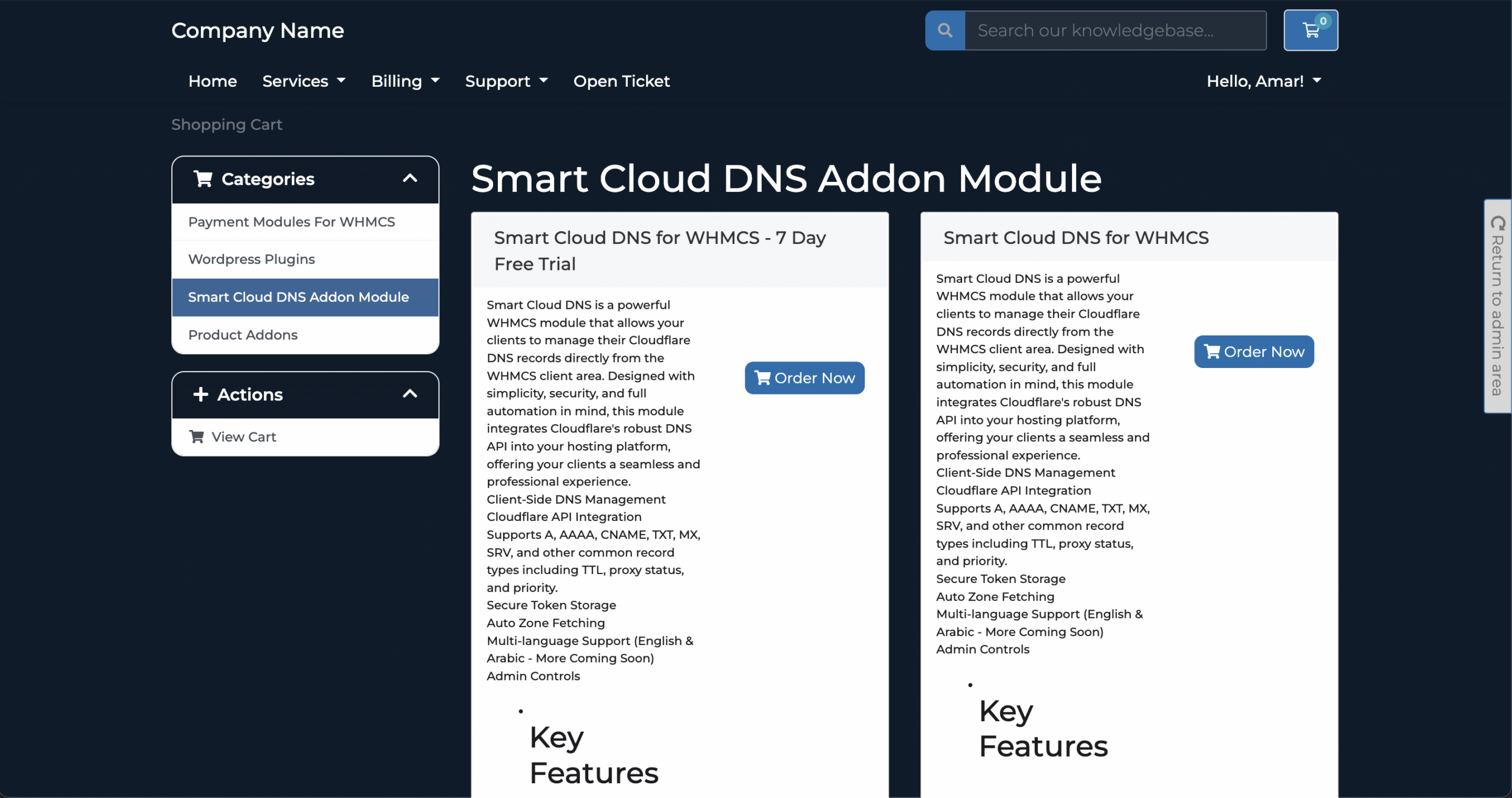
Task: Click the search magnifier icon
Action: pyautogui.click(x=945, y=30)
